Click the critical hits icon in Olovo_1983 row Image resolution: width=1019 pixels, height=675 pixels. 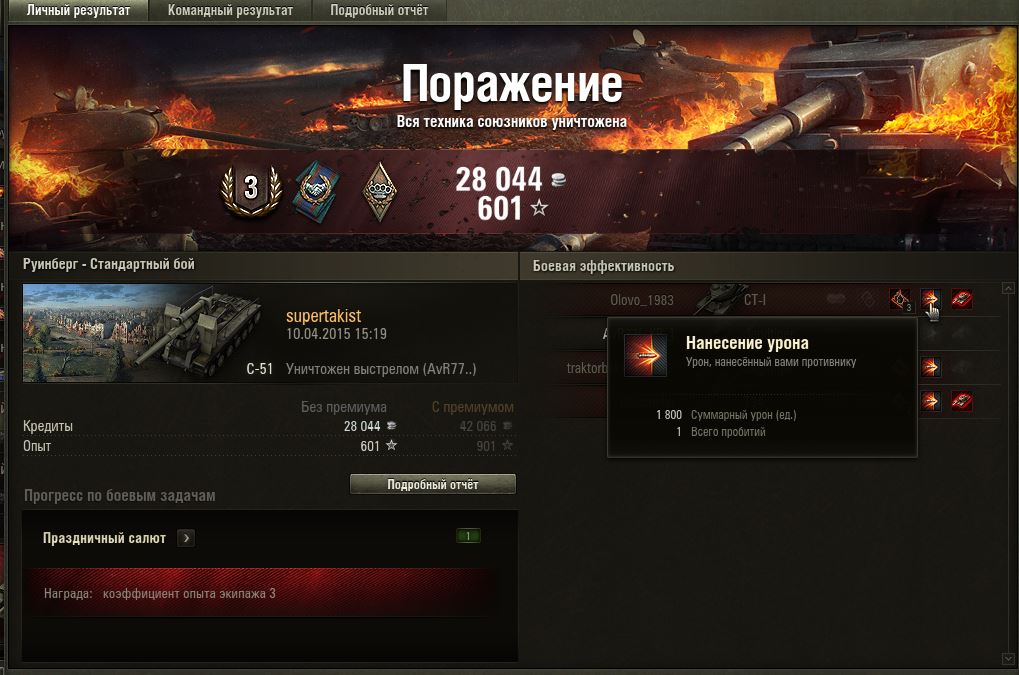[900, 299]
